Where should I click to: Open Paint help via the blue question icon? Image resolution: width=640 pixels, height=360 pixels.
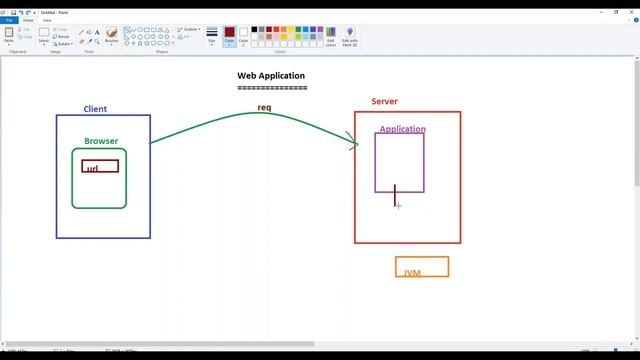(636, 20)
